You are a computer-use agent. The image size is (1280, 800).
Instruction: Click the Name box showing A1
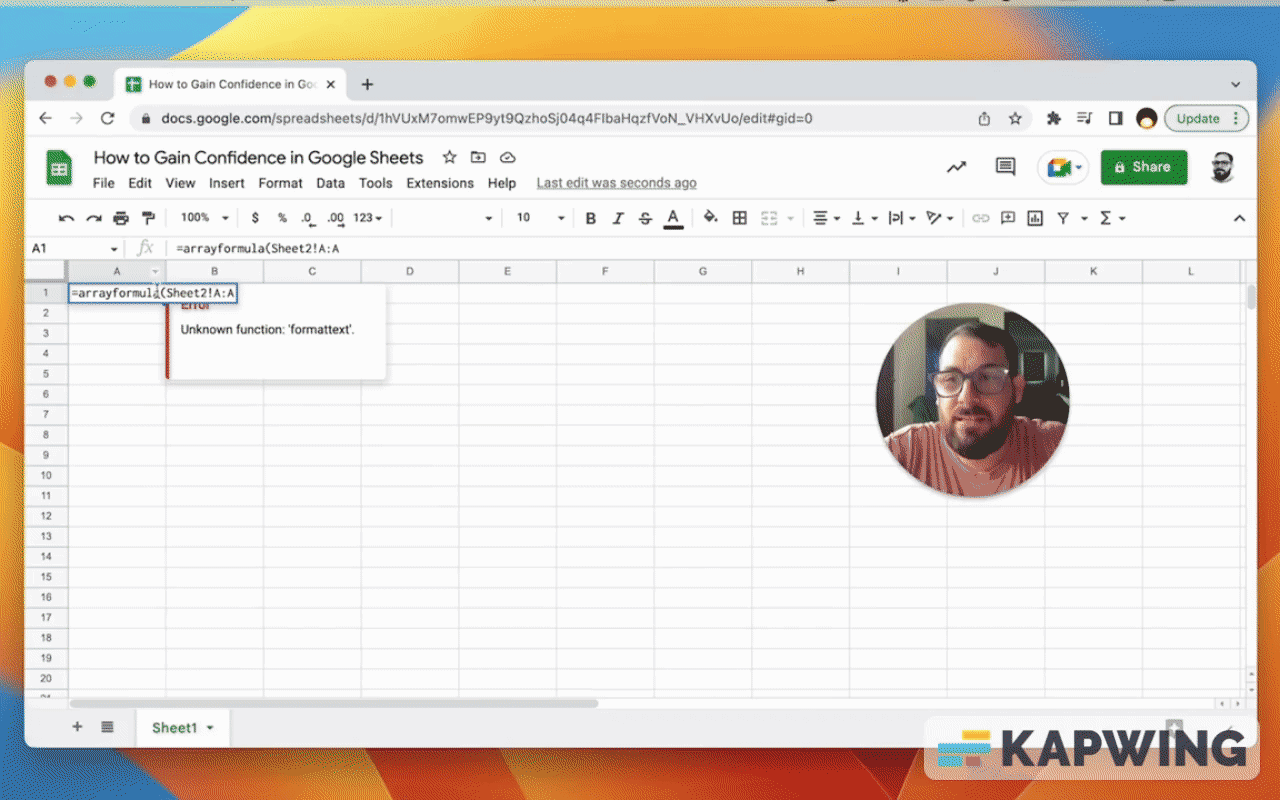75,248
